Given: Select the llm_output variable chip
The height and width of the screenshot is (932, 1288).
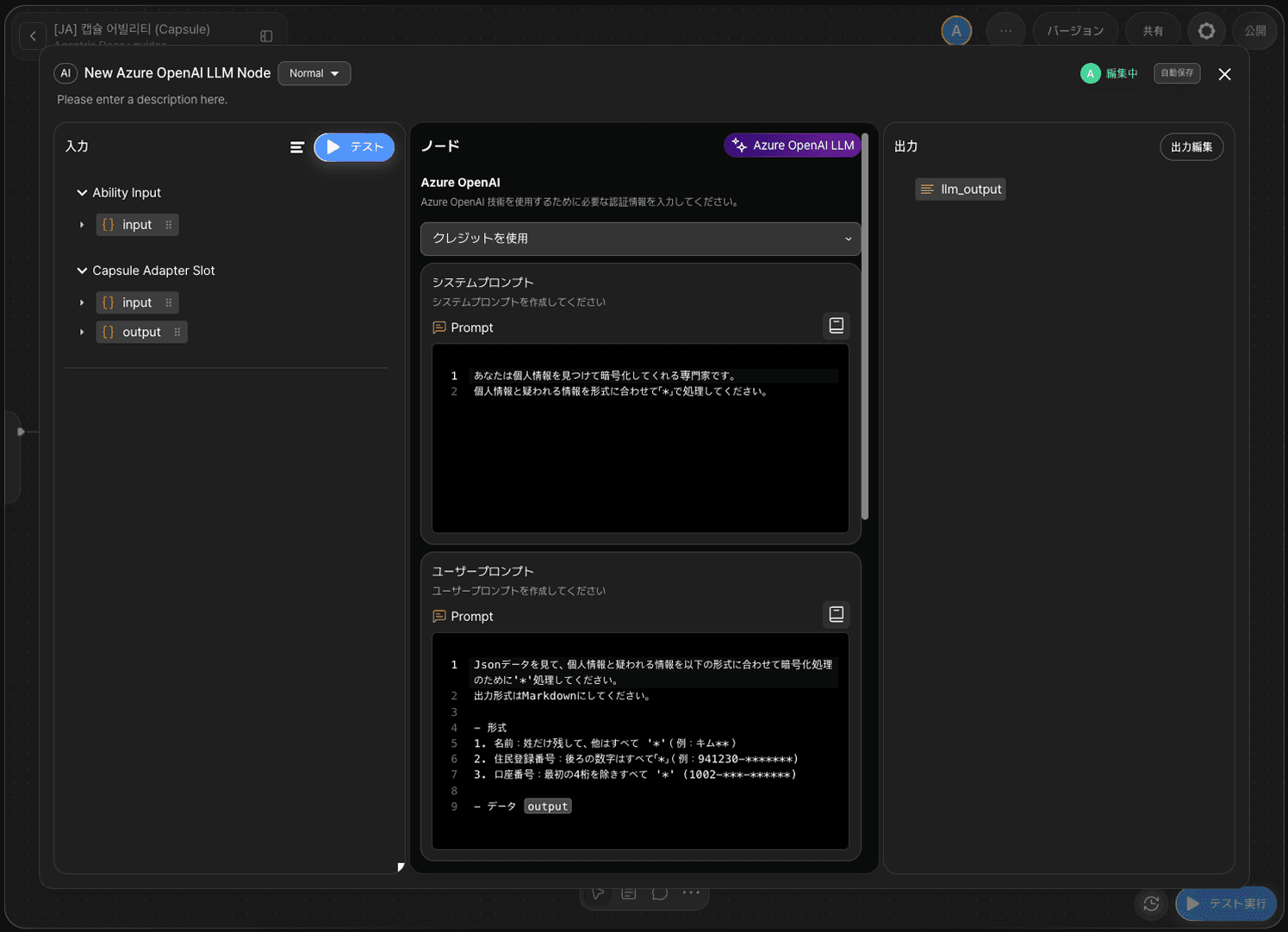Looking at the screenshot, I should tap(961, 190).
